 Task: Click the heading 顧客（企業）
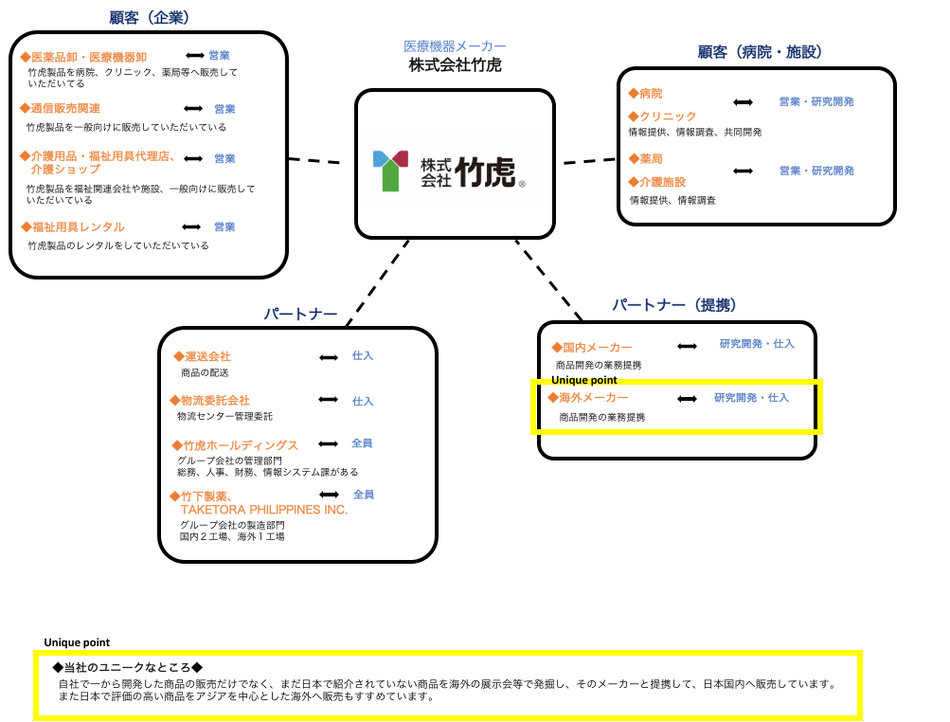coord(149,18)
